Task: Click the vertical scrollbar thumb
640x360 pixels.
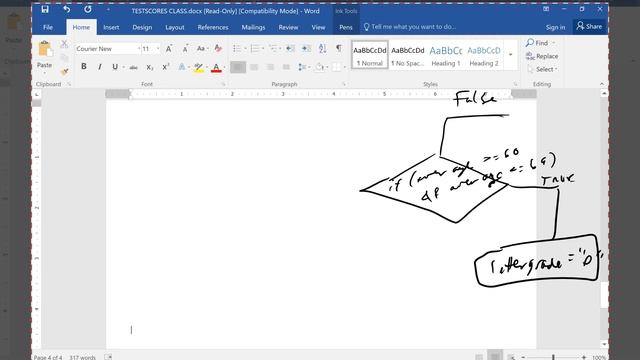Action: click(604, 295)
